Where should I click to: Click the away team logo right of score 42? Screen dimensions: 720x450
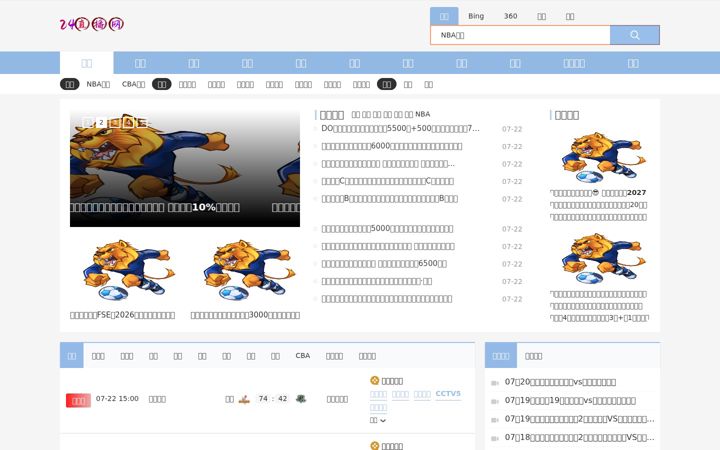pos(301,399)
